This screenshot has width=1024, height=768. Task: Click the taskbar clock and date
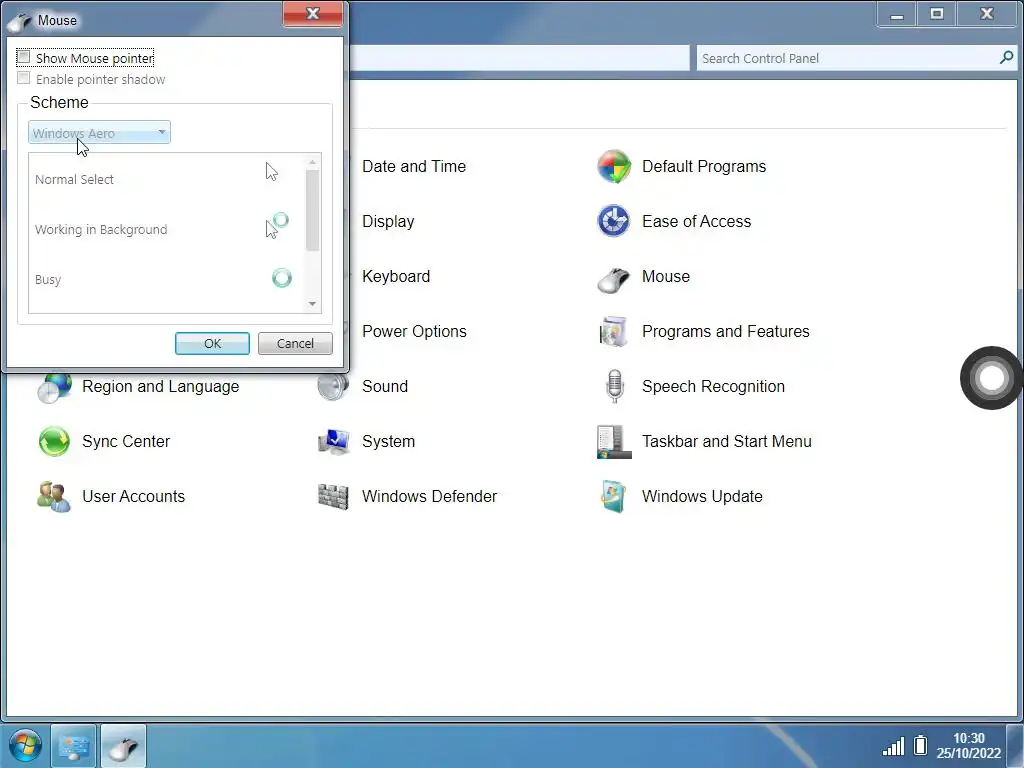[x=968, y=746]
